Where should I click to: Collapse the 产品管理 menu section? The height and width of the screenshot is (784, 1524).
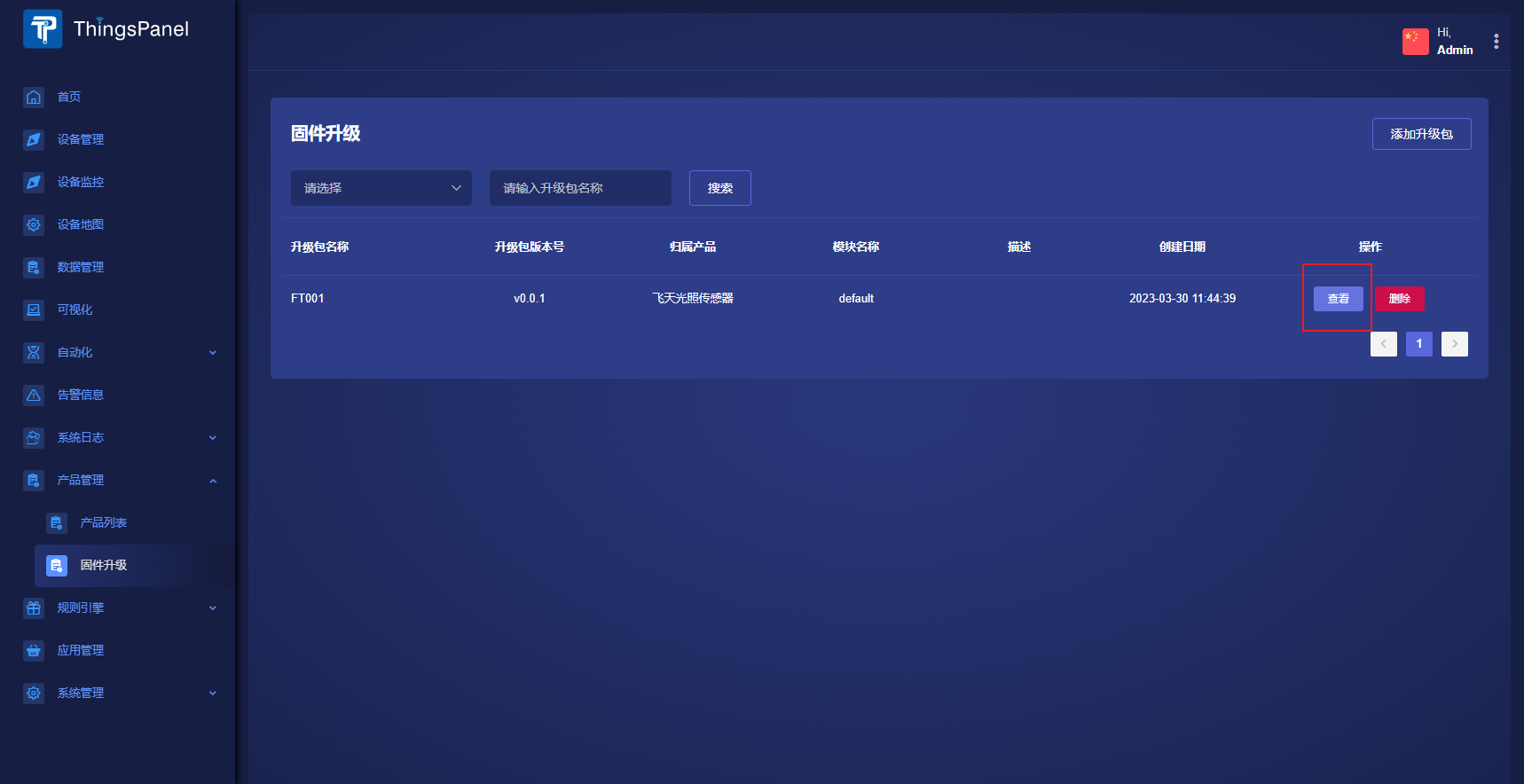pyautogui.click(x=213, y=480)
